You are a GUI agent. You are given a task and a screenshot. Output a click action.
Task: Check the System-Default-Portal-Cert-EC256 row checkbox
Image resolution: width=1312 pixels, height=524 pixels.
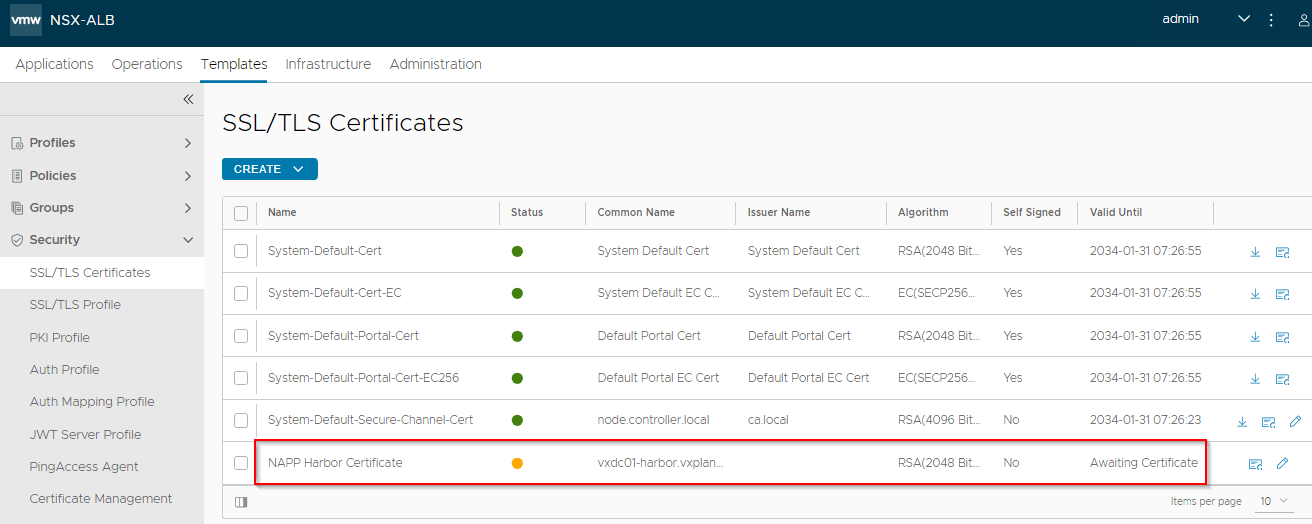241,378
